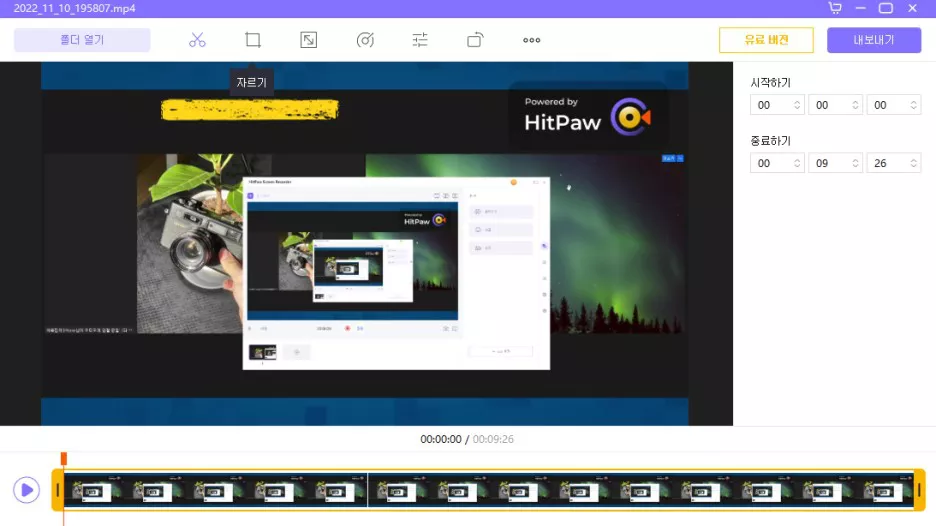
Task: Click the left yellow trim handle
Action: tap(57, 490)
